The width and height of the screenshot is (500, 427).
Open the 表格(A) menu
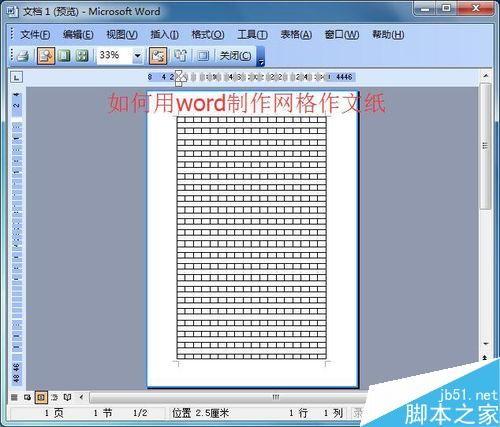tap(296, 34)
